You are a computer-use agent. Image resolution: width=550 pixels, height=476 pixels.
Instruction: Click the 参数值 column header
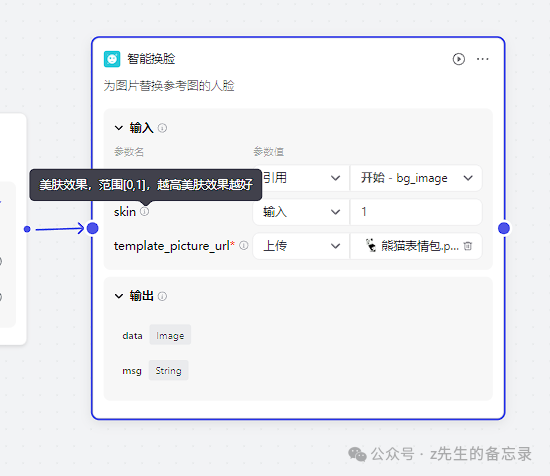click(x=269, y=152)
